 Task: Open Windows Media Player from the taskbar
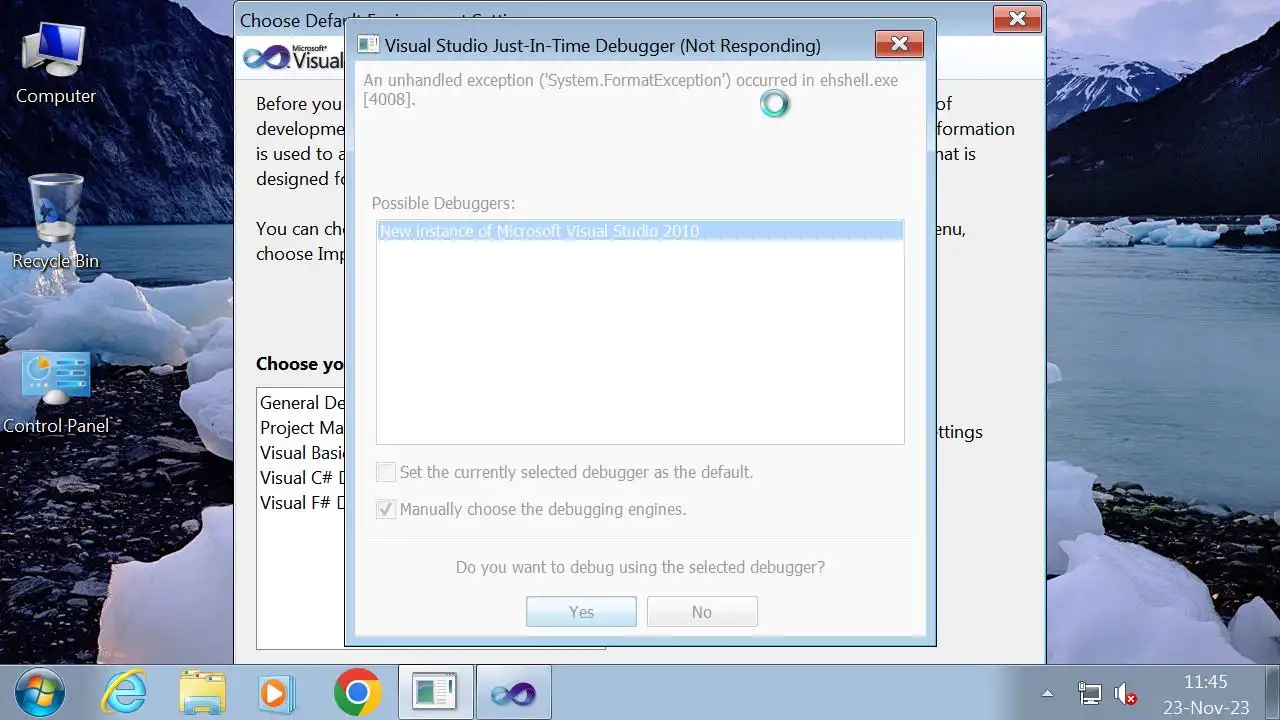pyautogui.click(x=275, y=693)
